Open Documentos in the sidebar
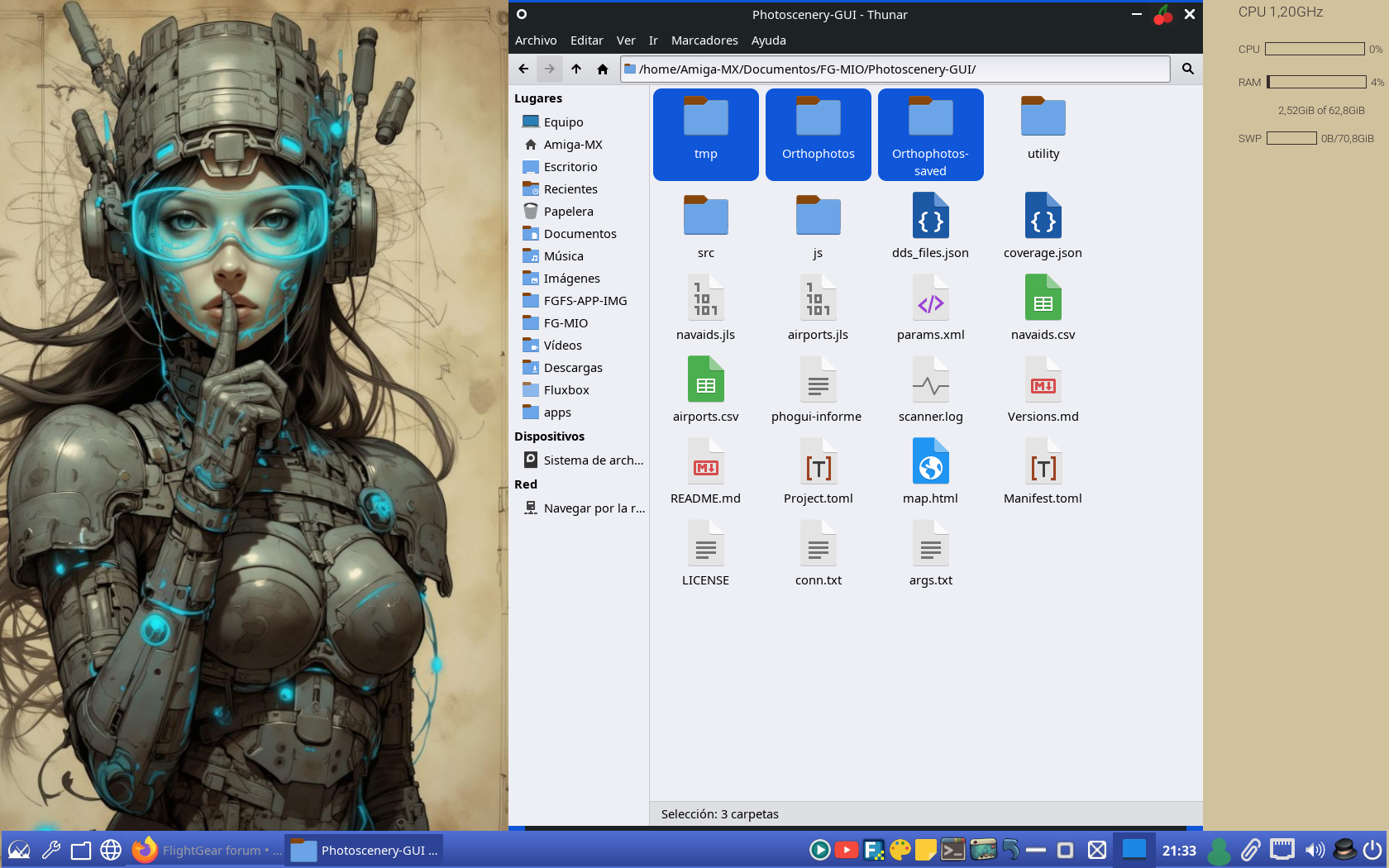1389x868 pixels. click(x=579, y=234)
